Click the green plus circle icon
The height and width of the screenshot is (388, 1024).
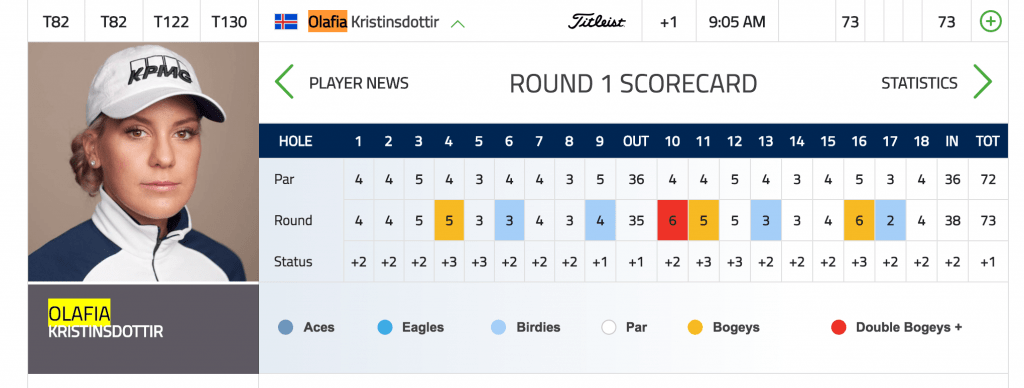(x=991, y=22)
